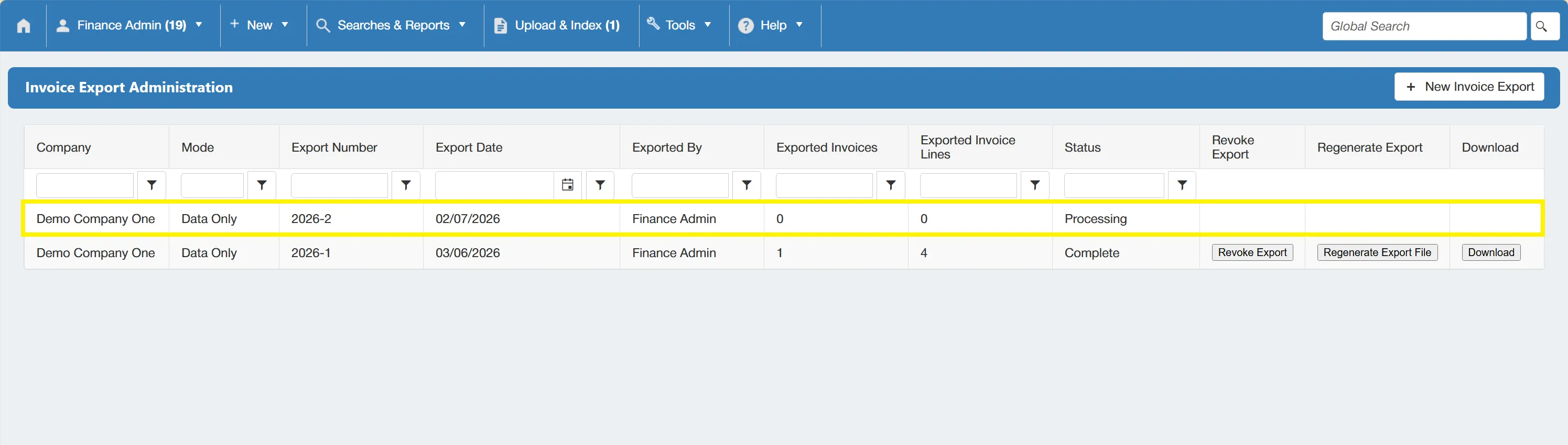Click the Mode filter text box

212,185
